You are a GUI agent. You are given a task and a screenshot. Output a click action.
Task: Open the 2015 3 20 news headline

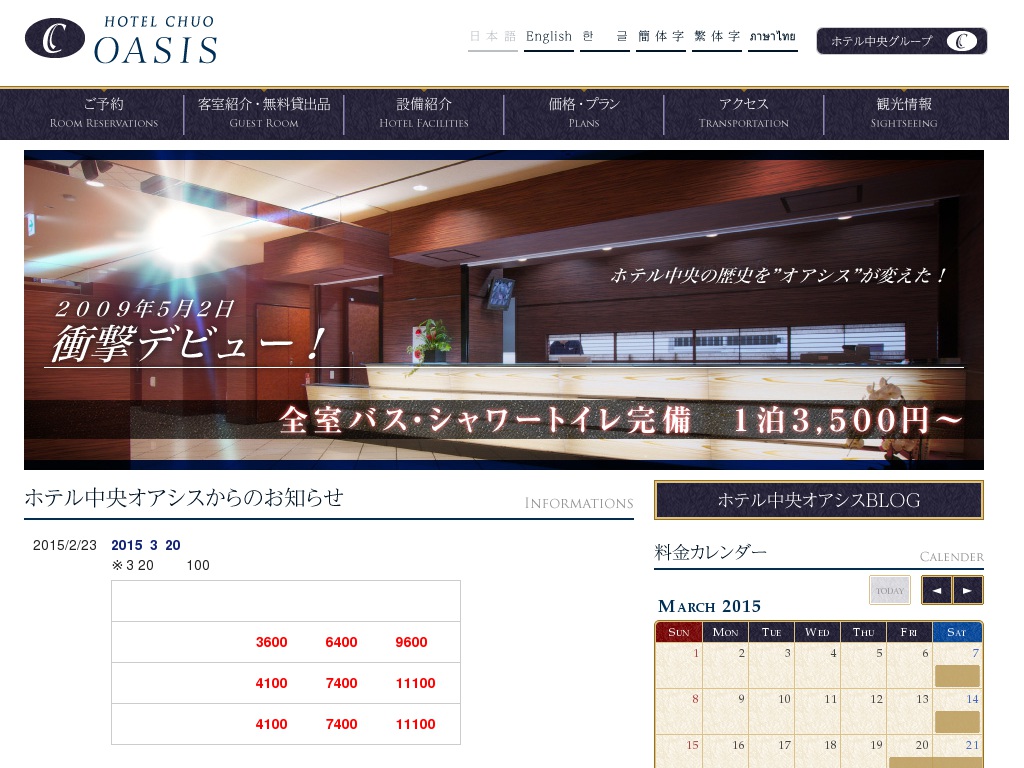[146, 545]
